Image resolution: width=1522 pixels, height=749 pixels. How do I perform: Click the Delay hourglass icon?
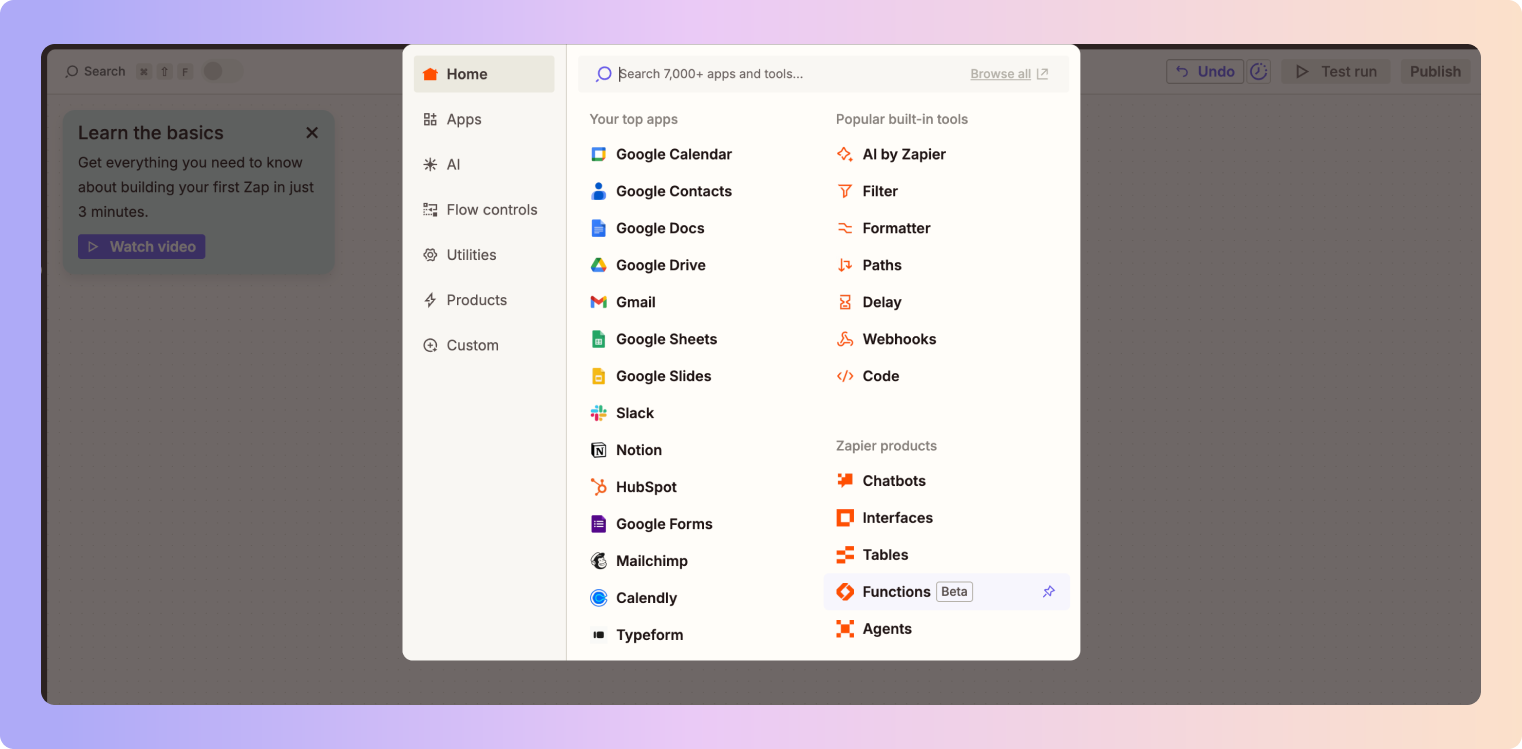(845, 302)
